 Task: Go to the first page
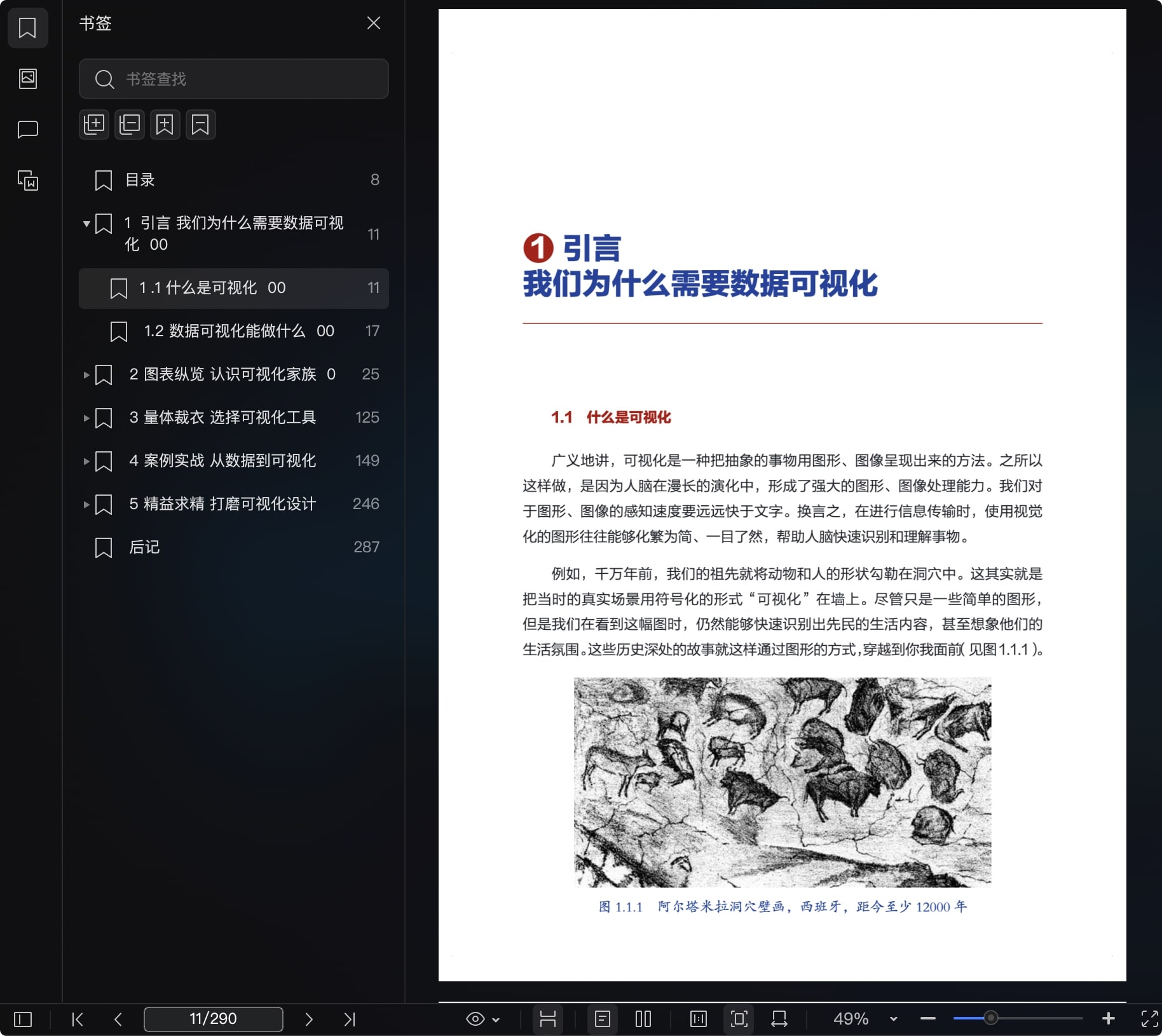click(x=78, y=1019)
